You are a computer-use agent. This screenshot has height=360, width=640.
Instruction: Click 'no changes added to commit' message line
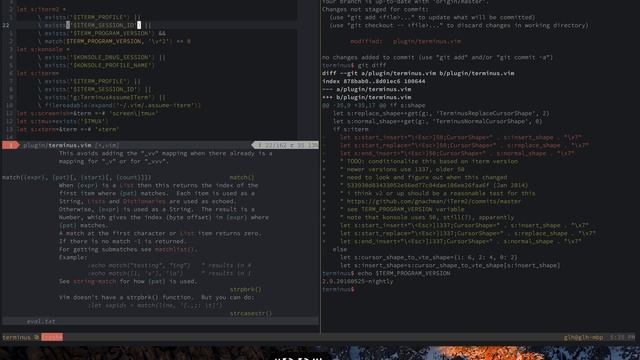[437, 58]
